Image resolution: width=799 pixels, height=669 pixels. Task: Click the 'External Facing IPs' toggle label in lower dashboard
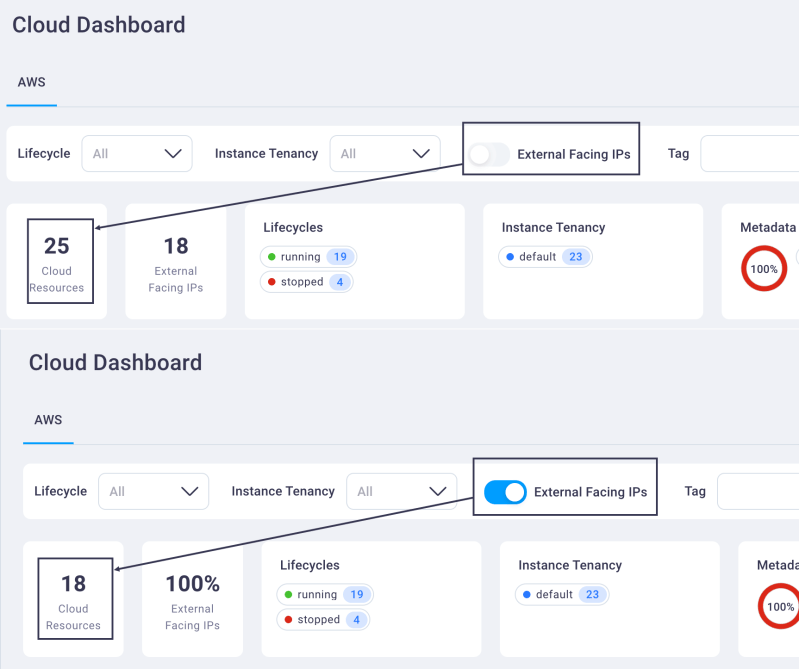click(x=591, y=492)
